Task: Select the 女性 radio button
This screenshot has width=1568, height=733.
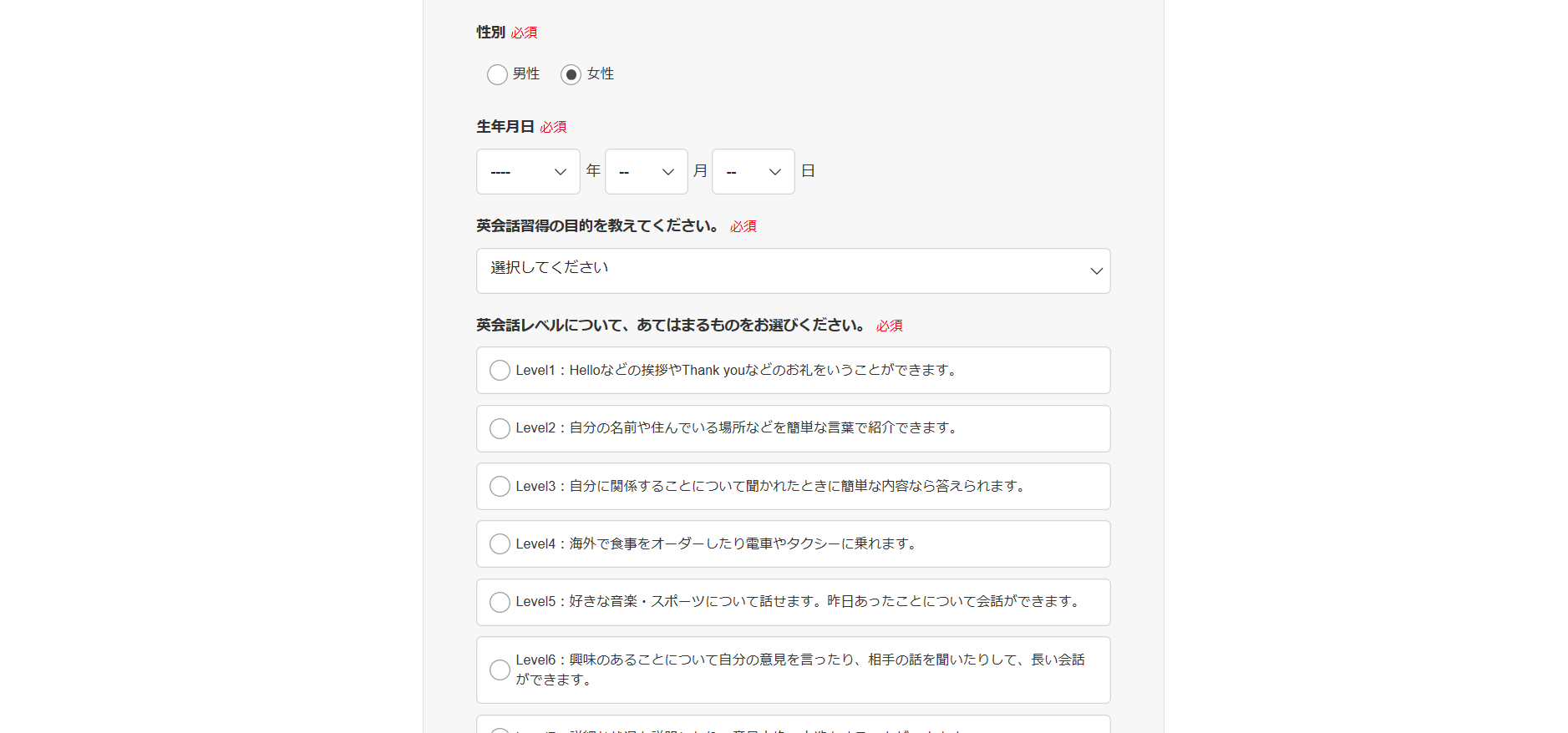Action: tap(571, 74)
